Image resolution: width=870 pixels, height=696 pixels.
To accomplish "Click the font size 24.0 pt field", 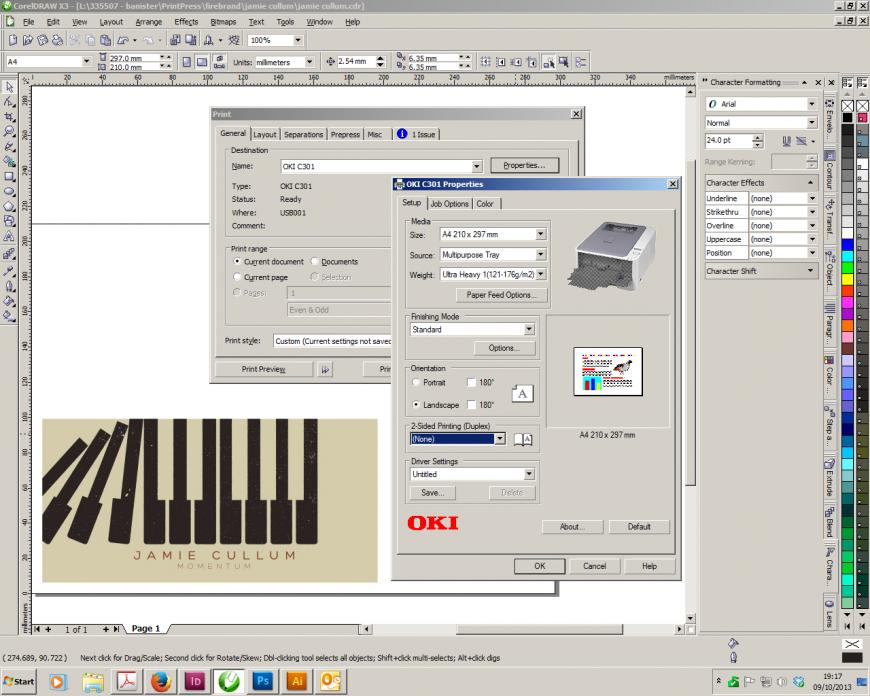I will coord(728,140).
